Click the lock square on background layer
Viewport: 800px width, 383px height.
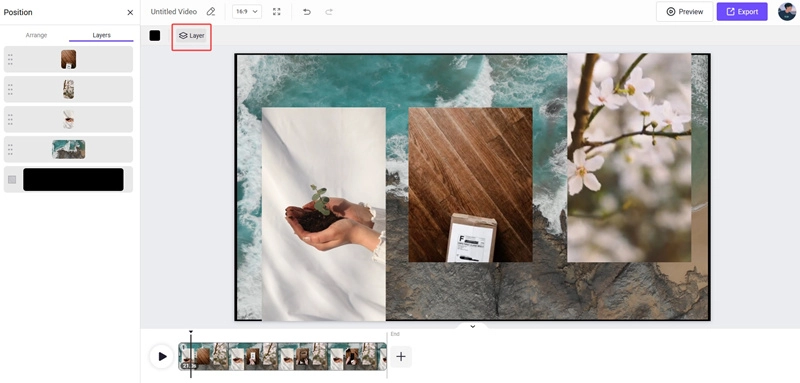[x=12, y=180]
